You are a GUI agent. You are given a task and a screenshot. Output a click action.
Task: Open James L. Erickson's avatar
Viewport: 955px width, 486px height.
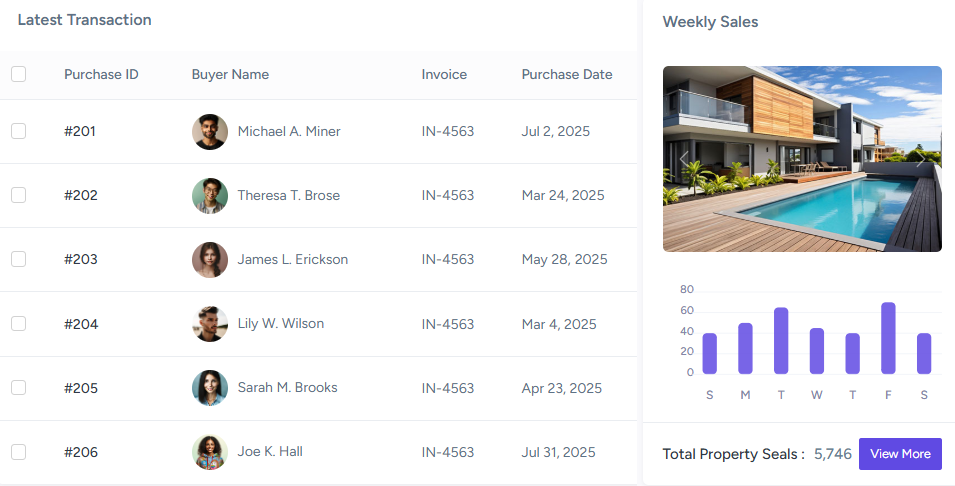(210, 260)
